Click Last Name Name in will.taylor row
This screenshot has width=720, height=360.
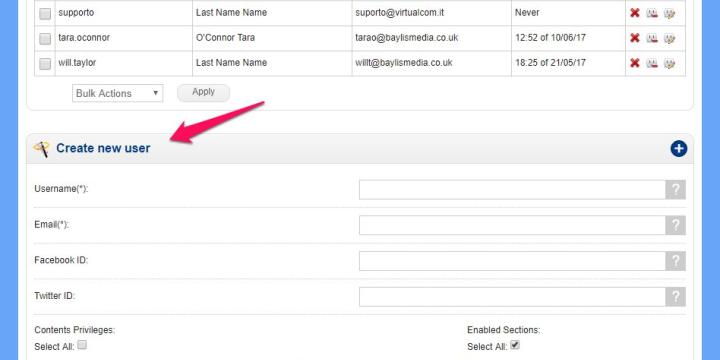231,62
